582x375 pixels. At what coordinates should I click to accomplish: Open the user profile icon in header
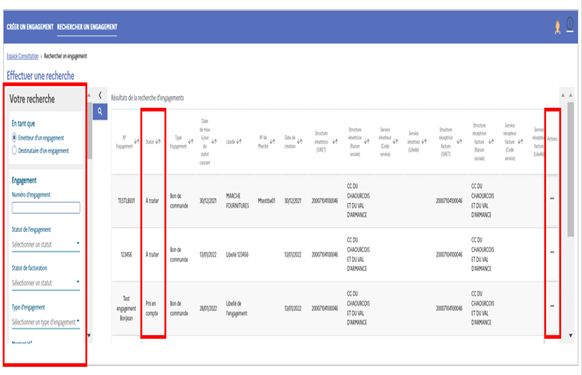pyautogui.click(x=557, y=27)
